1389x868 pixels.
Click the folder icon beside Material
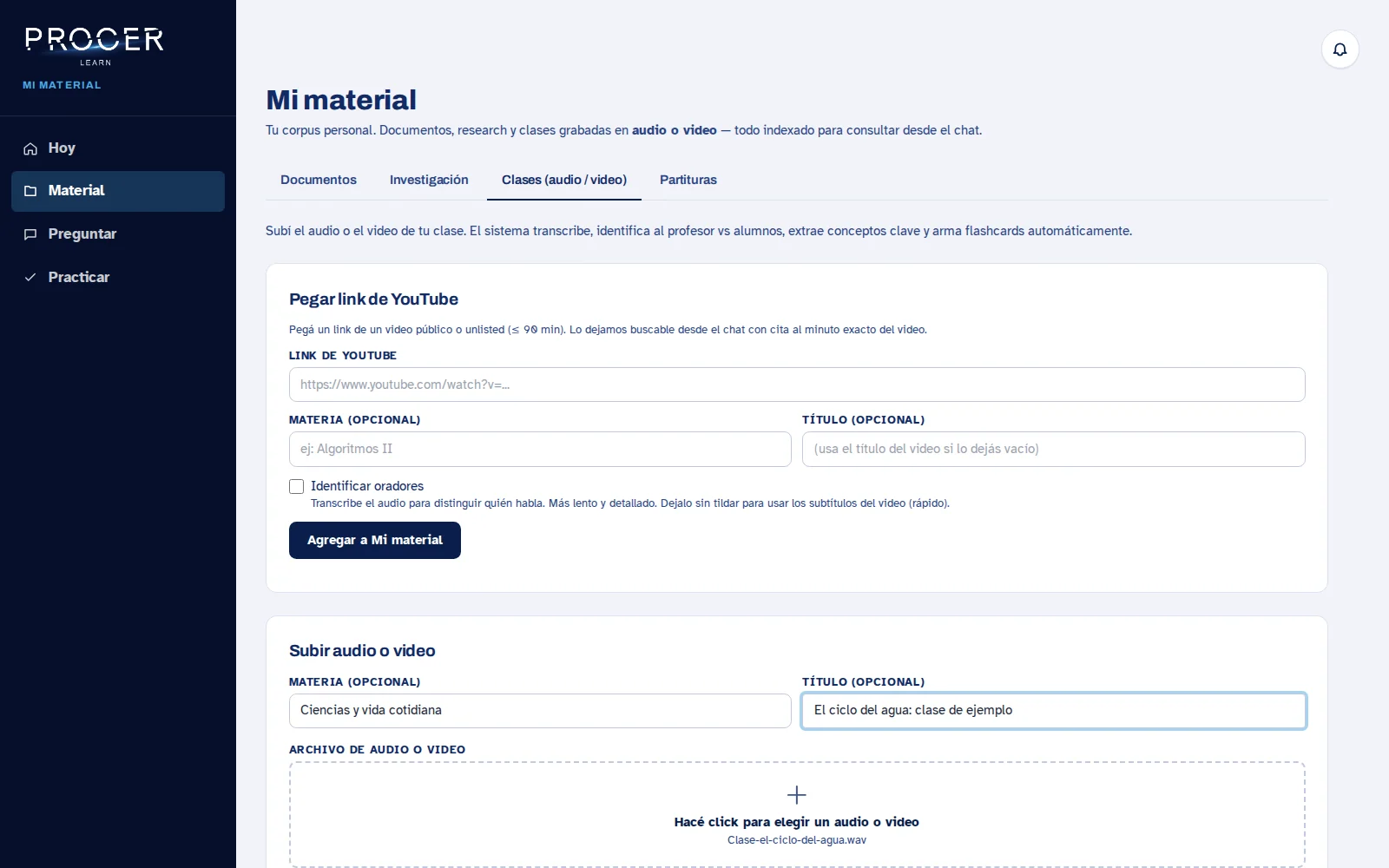[x=30, y=191]
